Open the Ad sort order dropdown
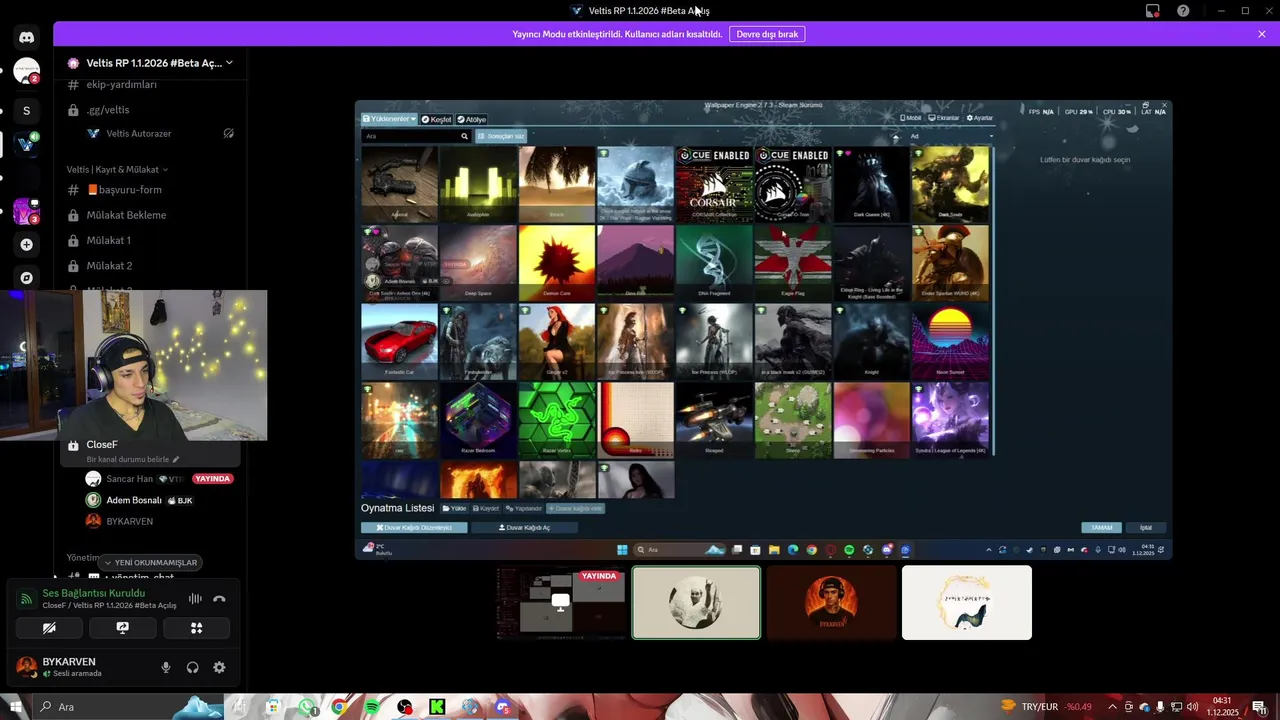The image size is (1280, 720). 951,136
